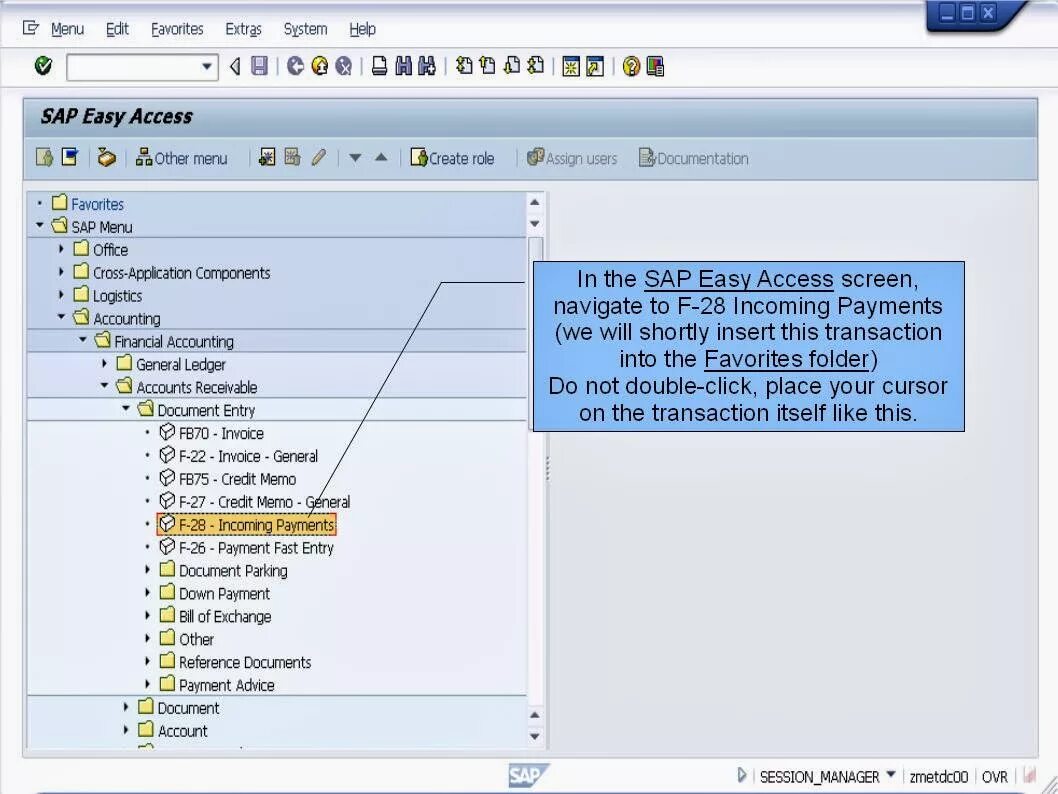Click the Create New Session icon
Viewport: 1058px width, 794px height.
571,66
